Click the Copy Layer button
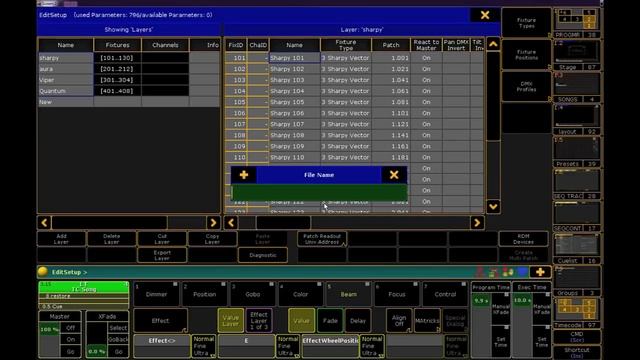This screenshot has height=360, width=640. (212, 239)
